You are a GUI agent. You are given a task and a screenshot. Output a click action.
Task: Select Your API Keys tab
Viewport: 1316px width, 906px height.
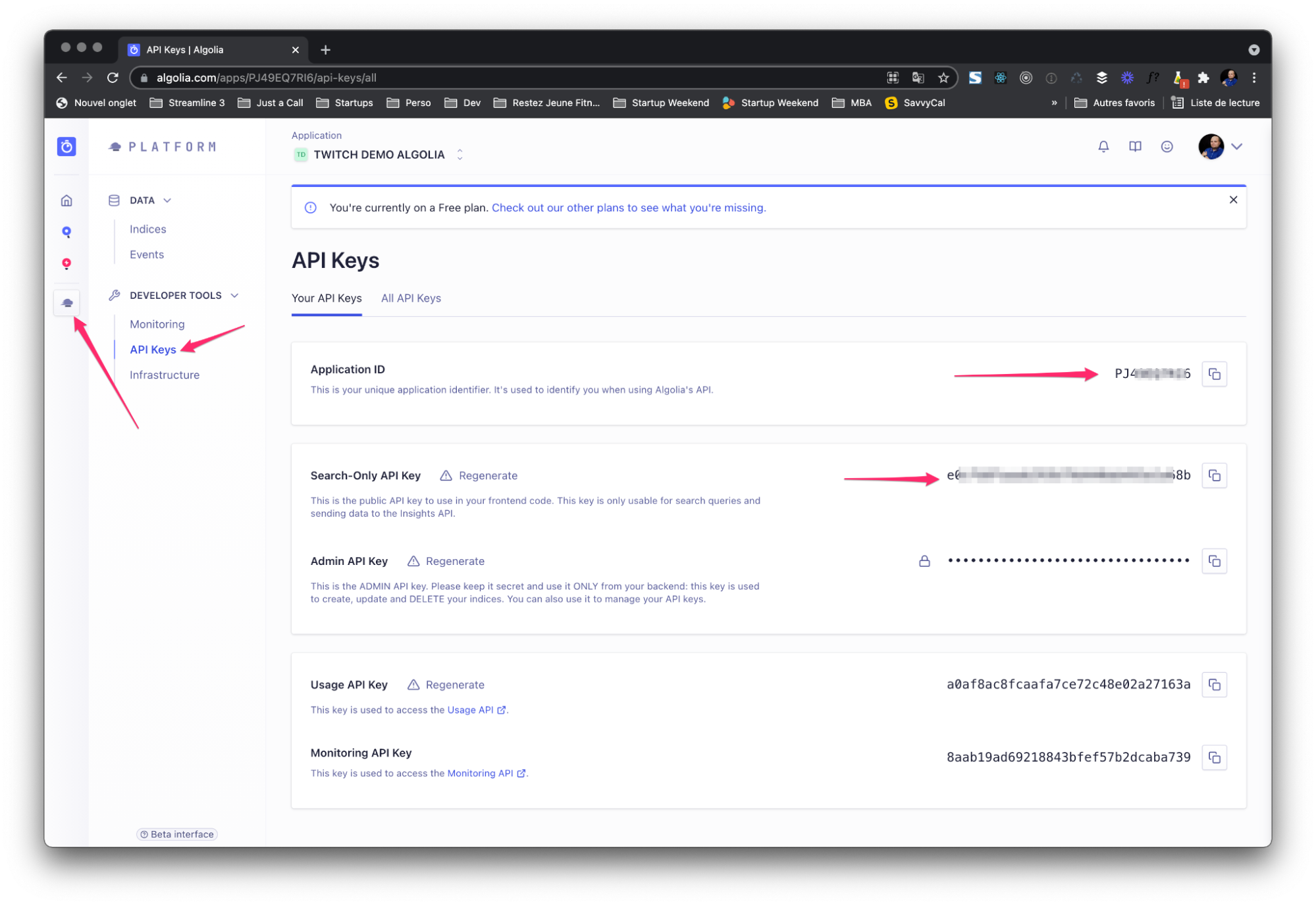point(327,298)
